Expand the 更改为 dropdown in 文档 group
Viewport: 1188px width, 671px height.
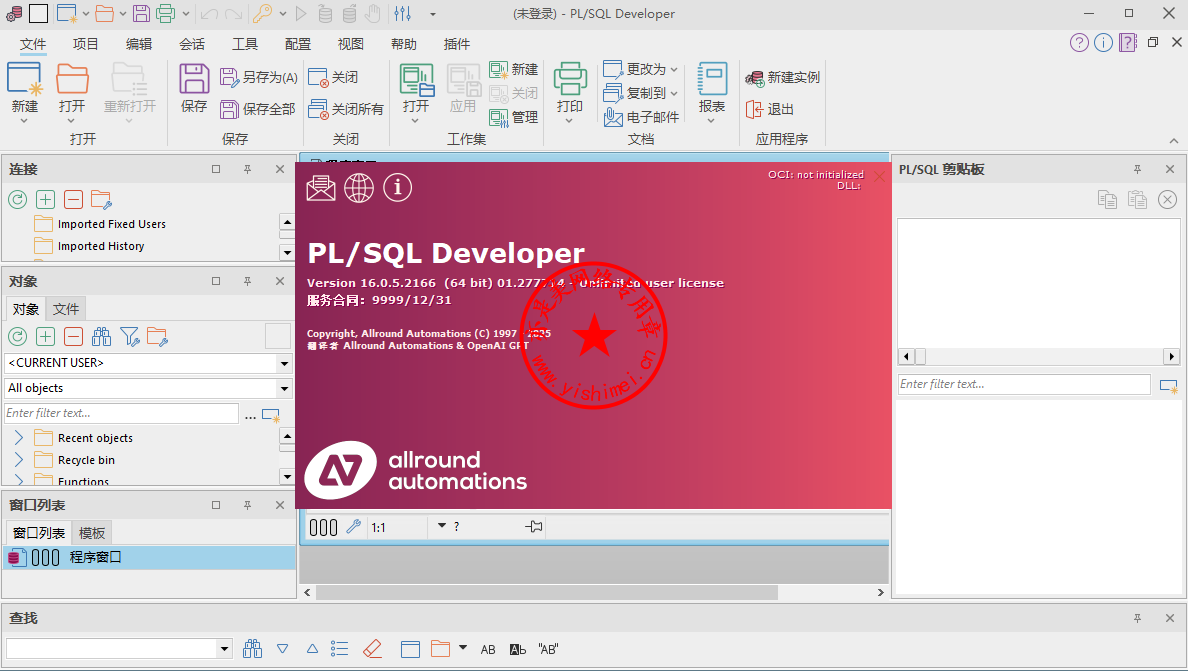click(x=674, y=70)
